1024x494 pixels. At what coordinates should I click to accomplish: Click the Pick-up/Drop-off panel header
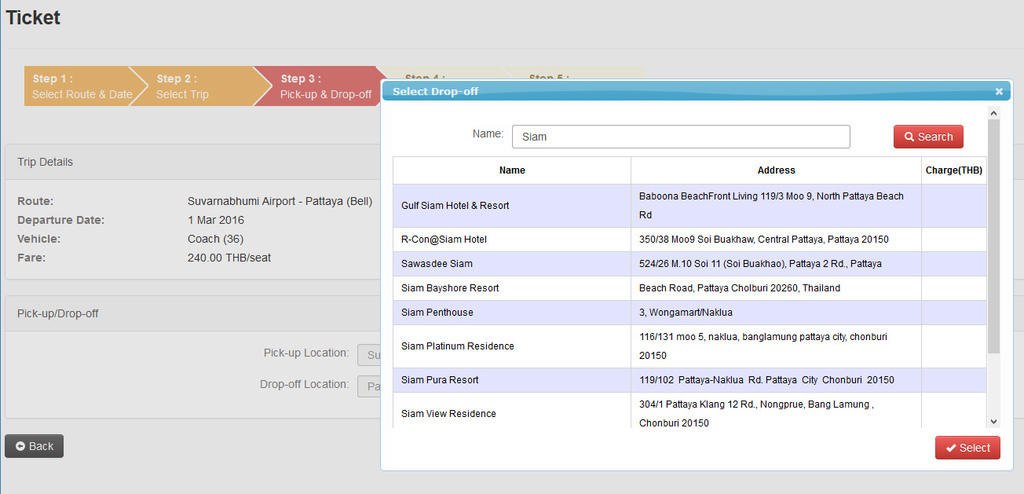point(193,314)
